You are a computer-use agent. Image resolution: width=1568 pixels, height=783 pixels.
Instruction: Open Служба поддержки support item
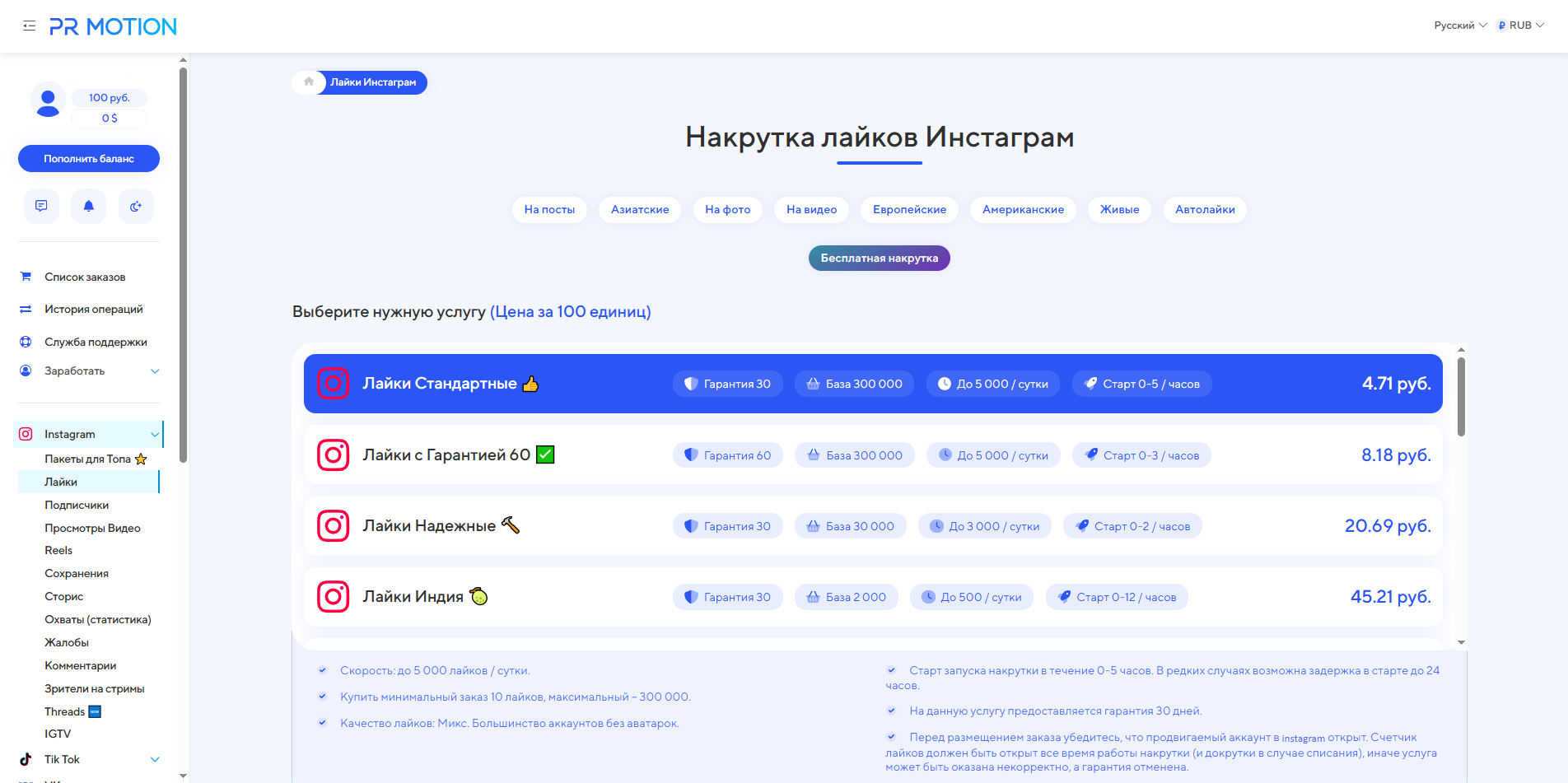tap(96, 343)
